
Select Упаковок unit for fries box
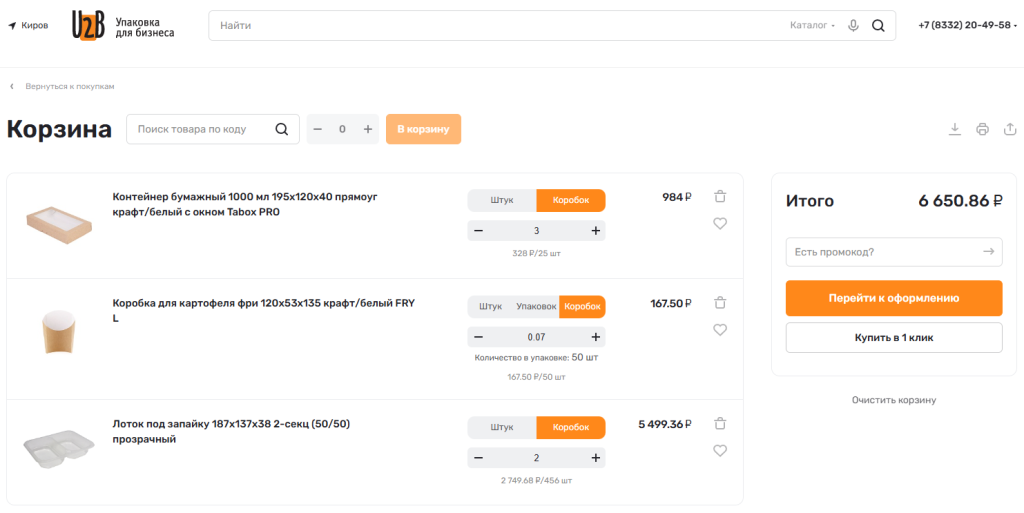[535, 306]
